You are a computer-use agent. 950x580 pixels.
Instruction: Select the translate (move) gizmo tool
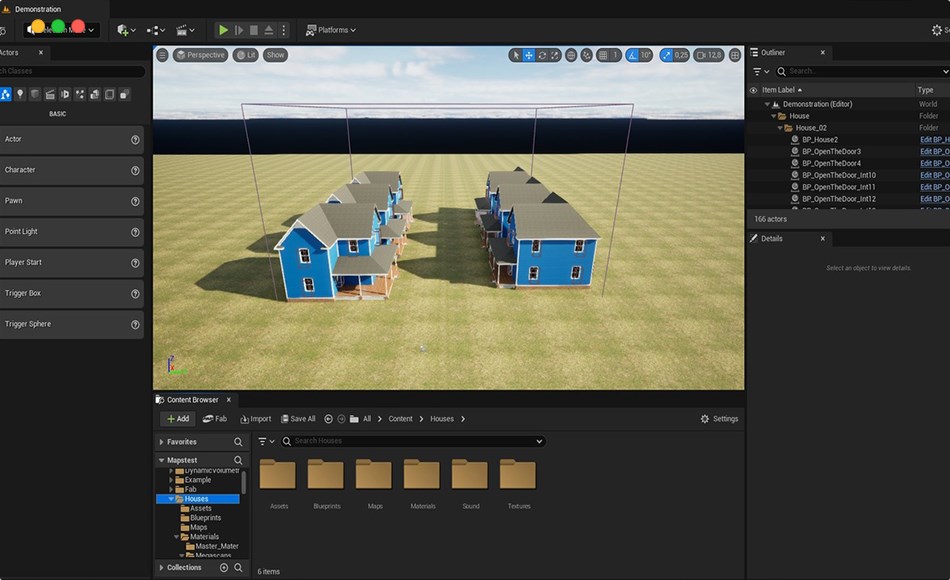[529, 55]
